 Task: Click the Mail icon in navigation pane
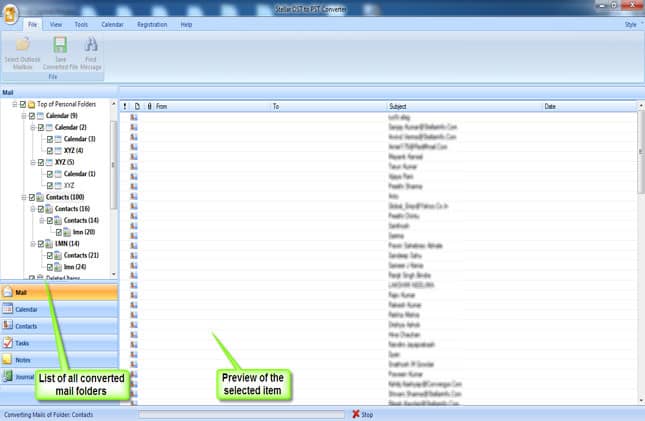point(8,292)
